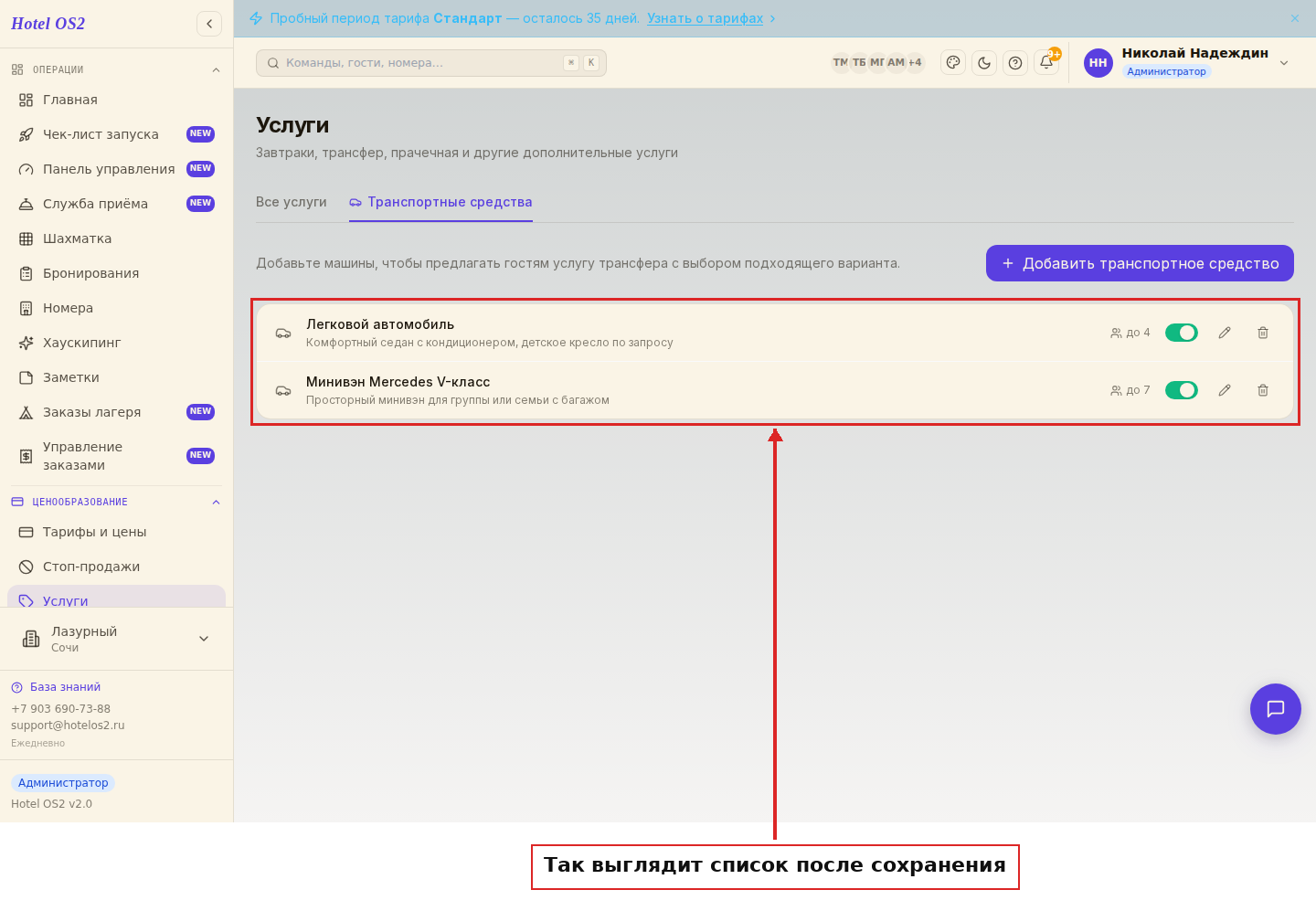Image resolution: width=1316 pixels, height=911 pixels.
Task: Edit the Легковой автомобиль vehicle with pencil icon
Action: pyautogui.click(x=1225, y=333)
